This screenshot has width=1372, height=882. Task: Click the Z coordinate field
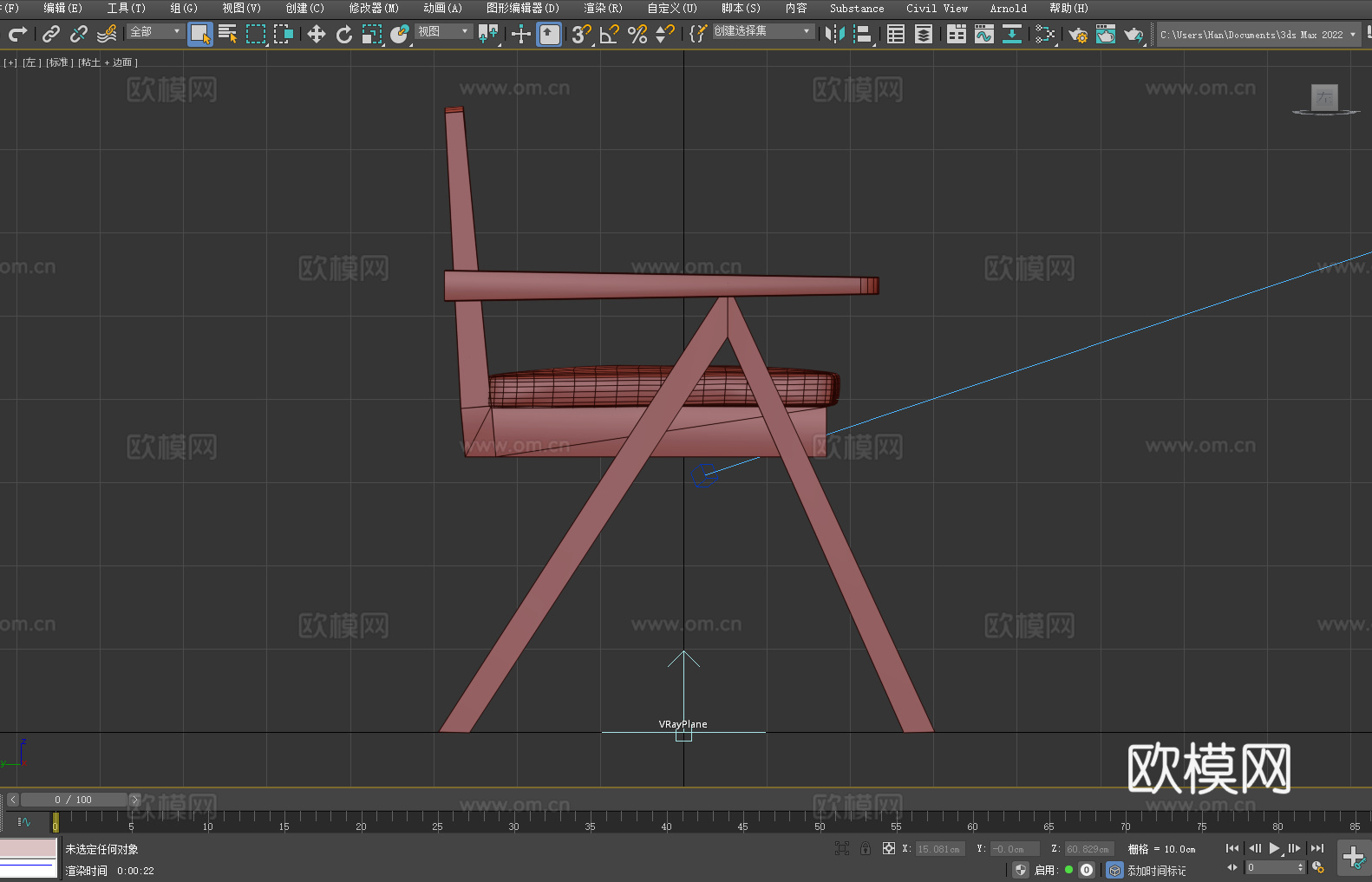[x=1089, y=849]
